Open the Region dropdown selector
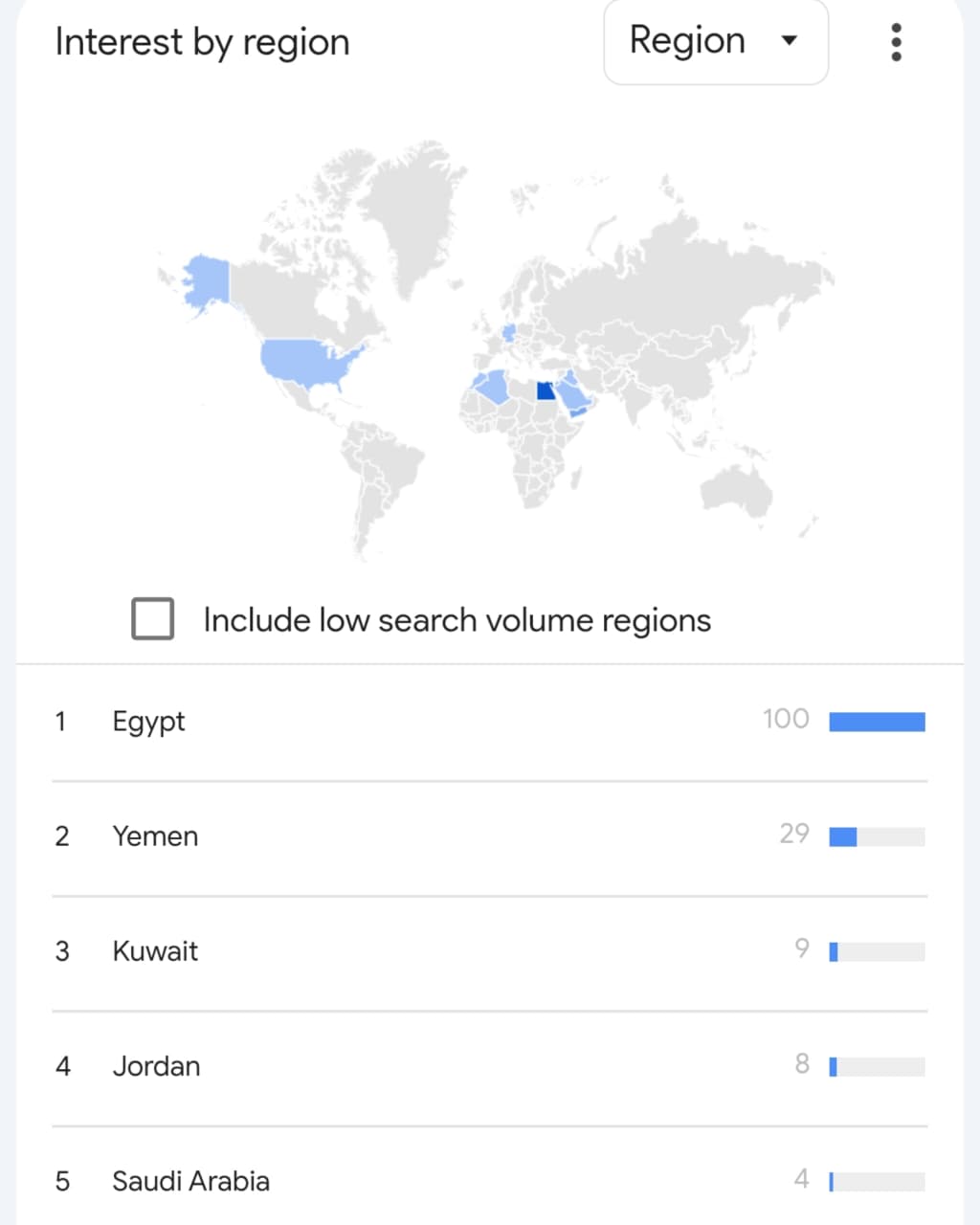This screenshot has width=980, height=1225. [715, 42]
